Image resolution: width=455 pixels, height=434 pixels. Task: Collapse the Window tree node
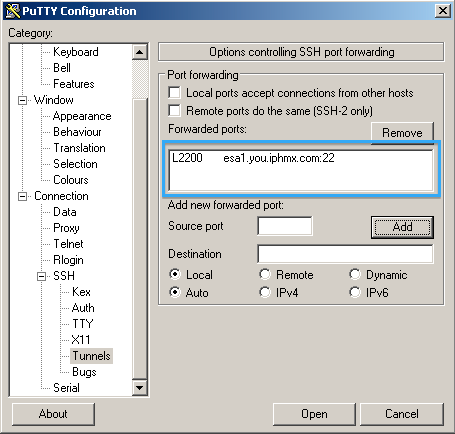(22, 100)
